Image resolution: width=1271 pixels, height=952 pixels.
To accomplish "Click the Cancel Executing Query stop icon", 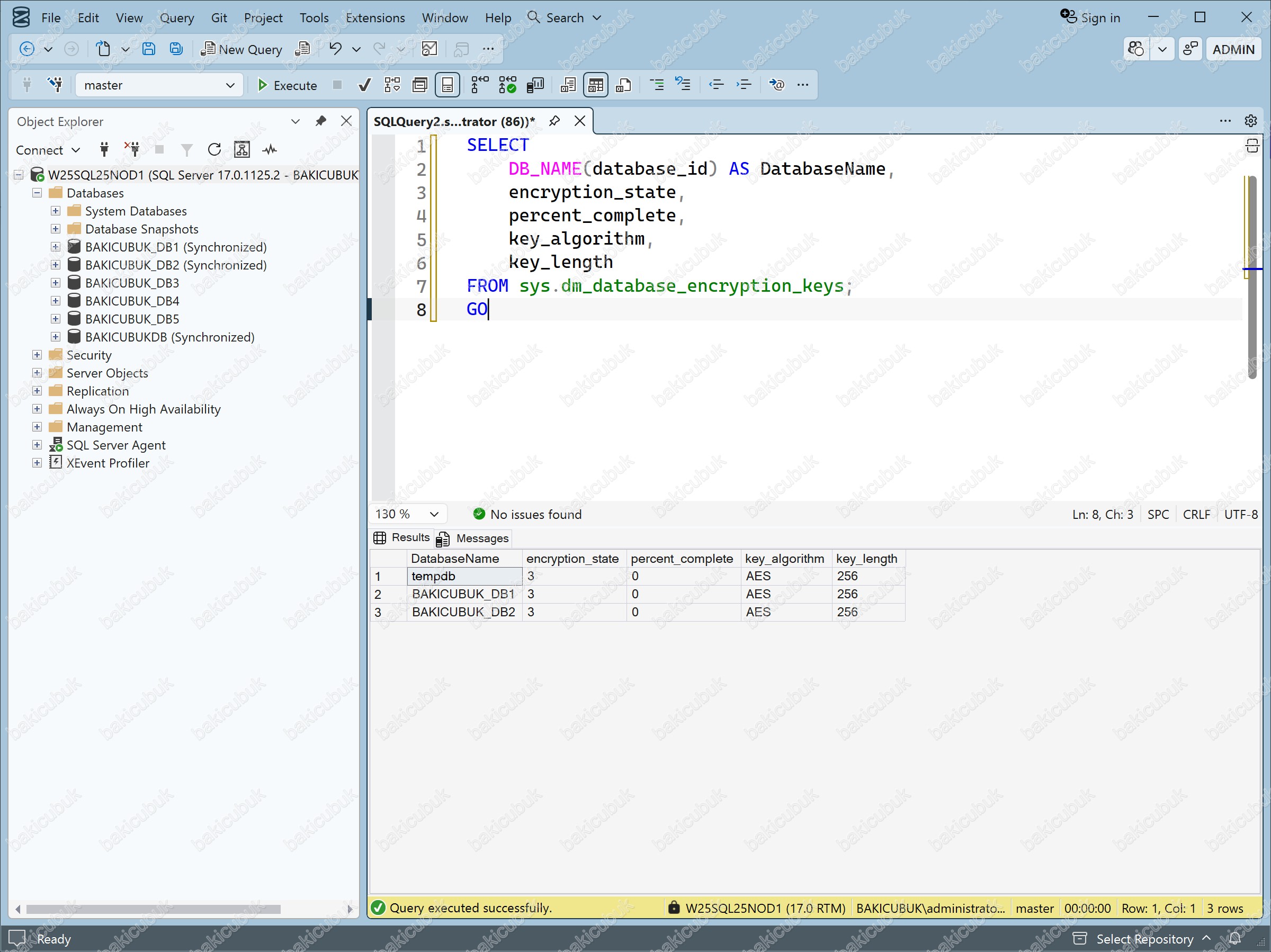I will click(x=337, y=85).
